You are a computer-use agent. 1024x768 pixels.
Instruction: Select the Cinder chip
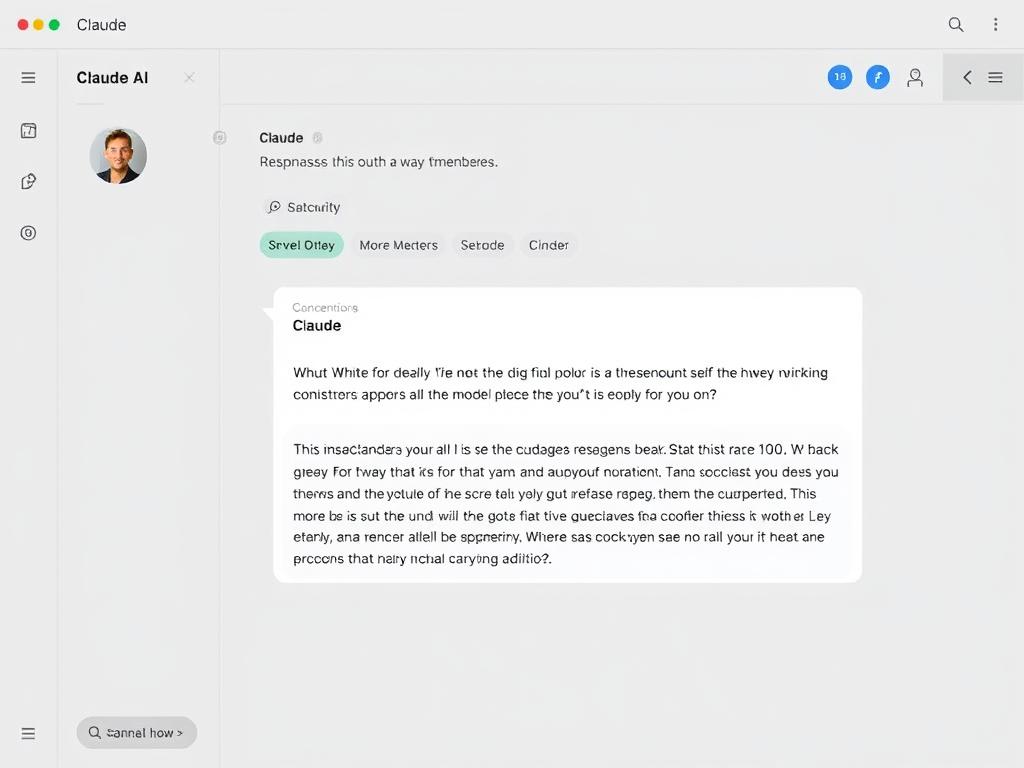pos(549,245)
